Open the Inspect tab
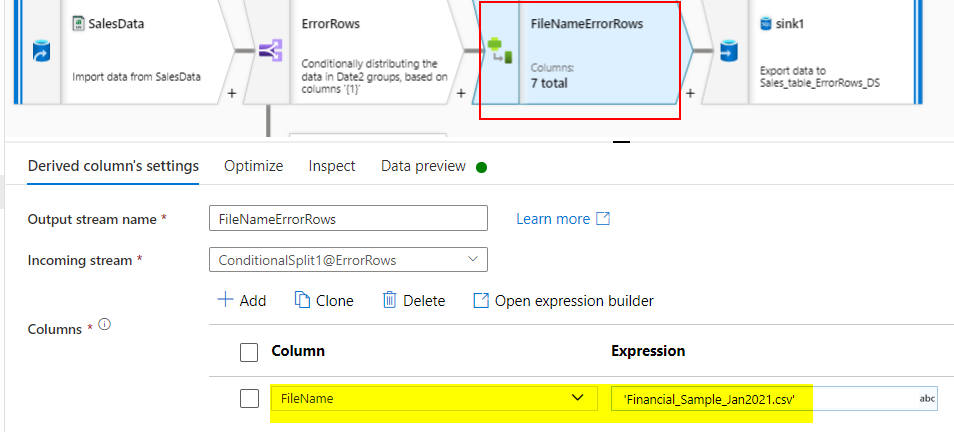The image size is (954, 432). (332, 166)
